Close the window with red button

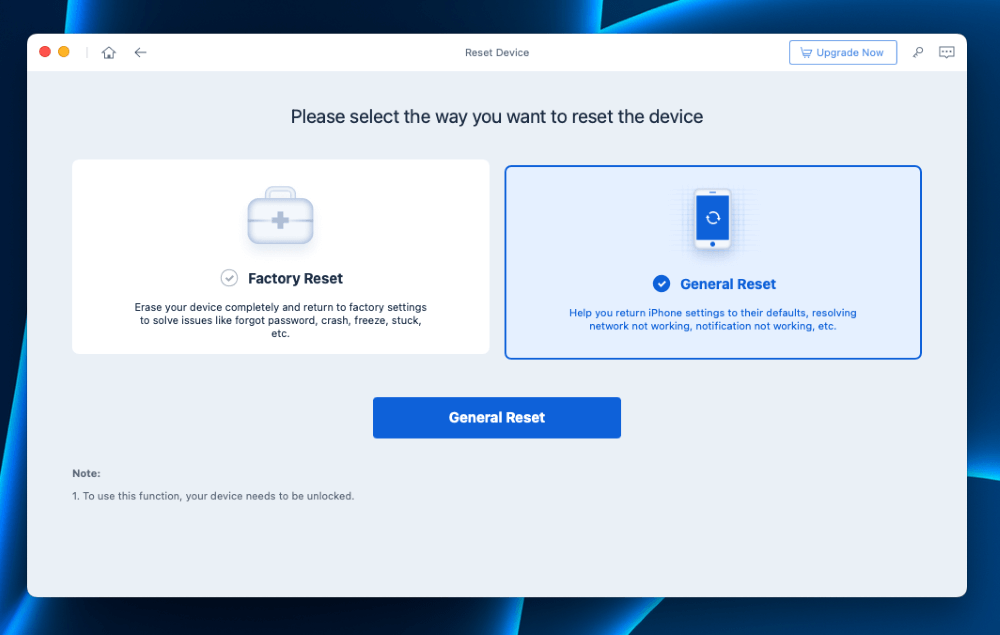click(45, 52)
